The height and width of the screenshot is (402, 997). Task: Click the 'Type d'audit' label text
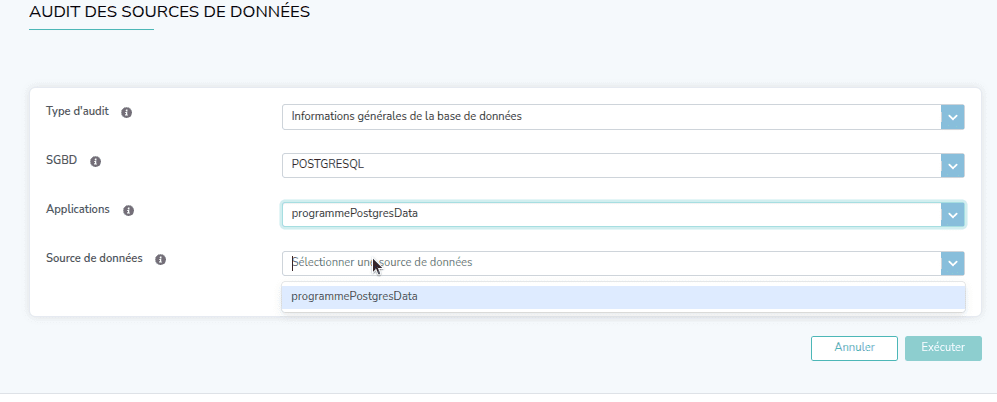tap(77, 111)
